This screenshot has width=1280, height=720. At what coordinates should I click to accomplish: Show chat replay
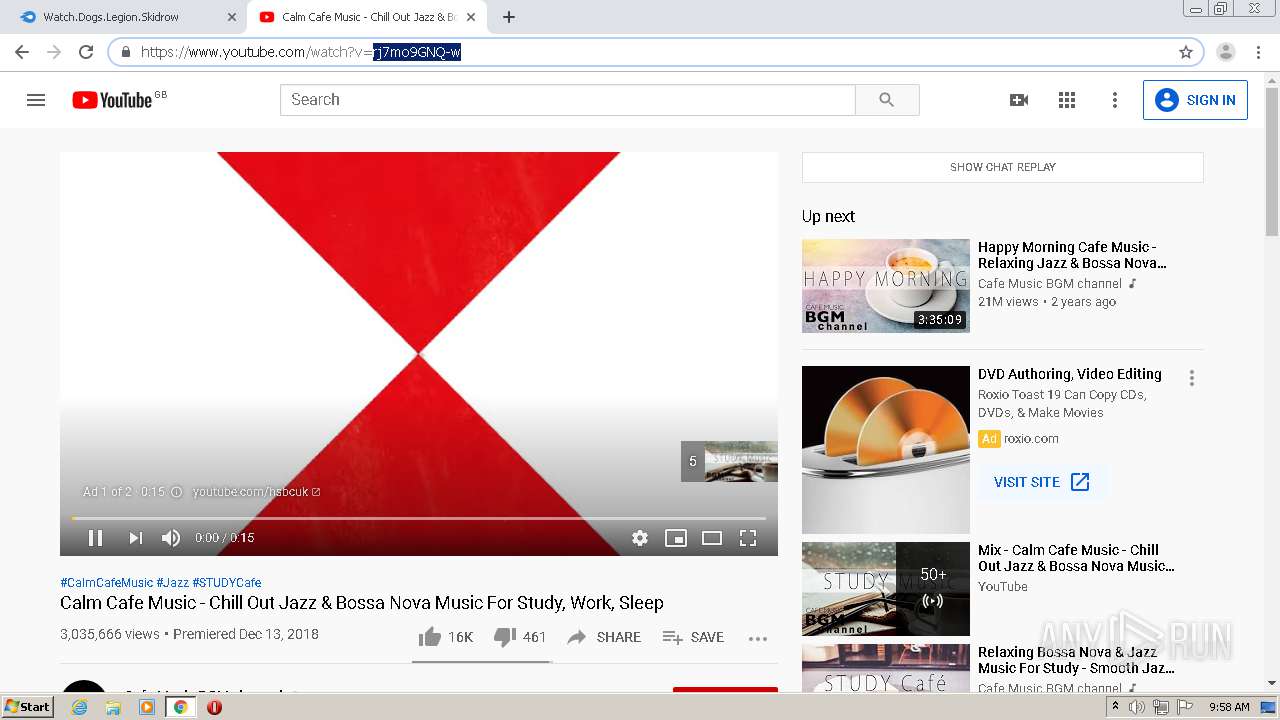[1003, 167]
